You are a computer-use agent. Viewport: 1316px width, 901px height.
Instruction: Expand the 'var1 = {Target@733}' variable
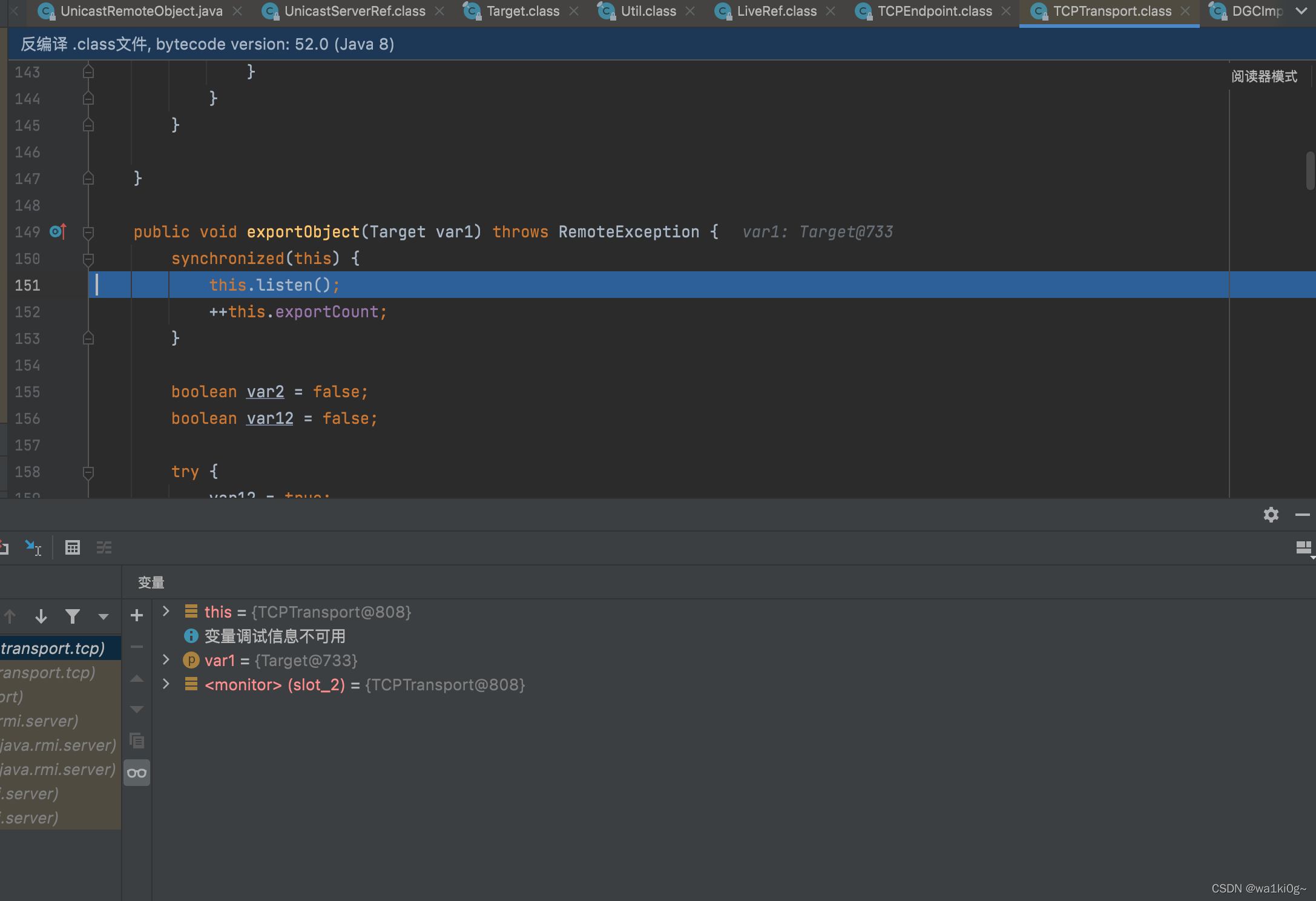[x=166, y=660]
